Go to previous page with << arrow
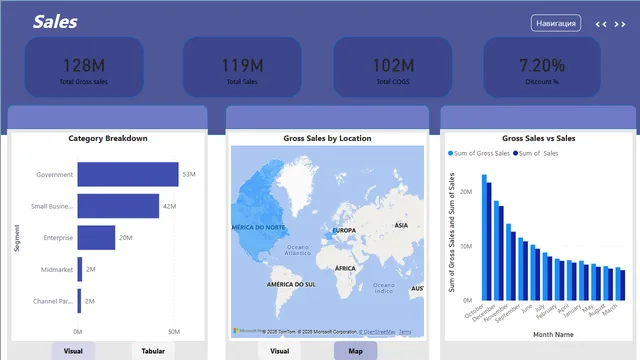This screenshot has height=360, width=640. (601, 24)
